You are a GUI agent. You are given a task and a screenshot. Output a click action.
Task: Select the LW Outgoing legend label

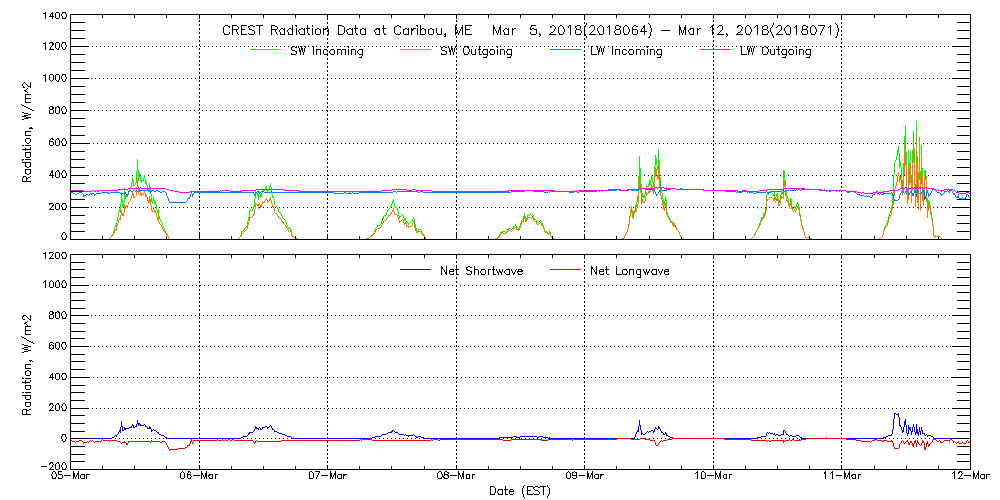(775, 52)
